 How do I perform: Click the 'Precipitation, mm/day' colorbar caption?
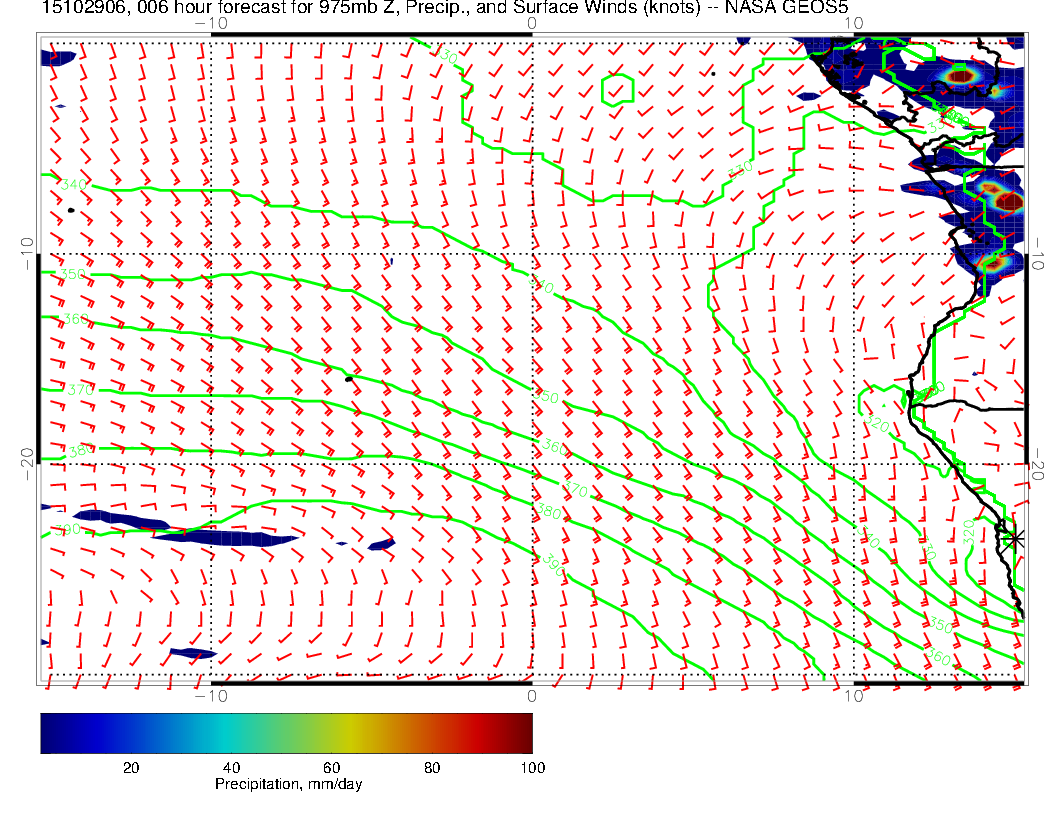point(288,785)
